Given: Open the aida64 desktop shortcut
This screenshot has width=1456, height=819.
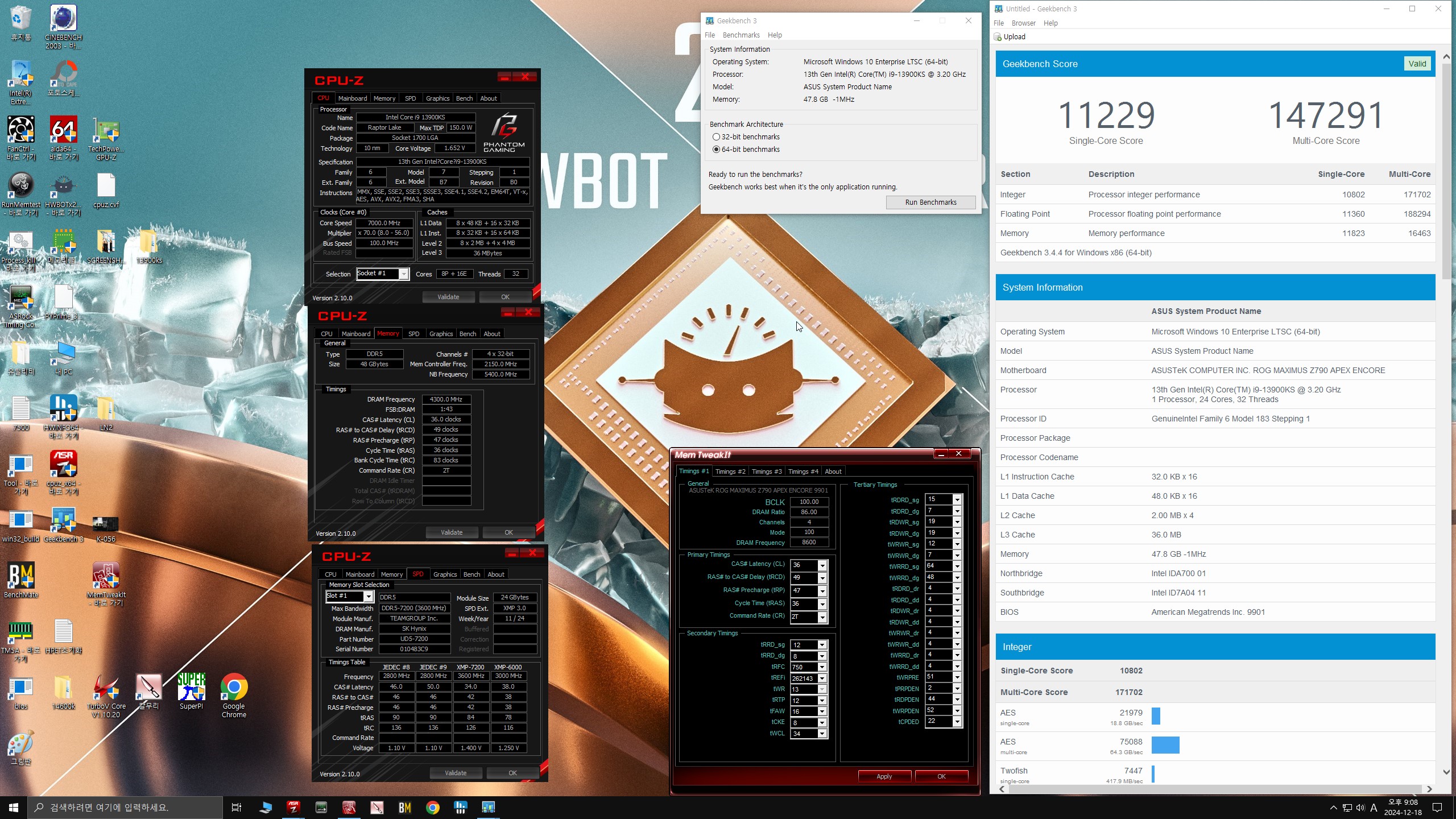Looking at the screenshot, I should (63, 138).
